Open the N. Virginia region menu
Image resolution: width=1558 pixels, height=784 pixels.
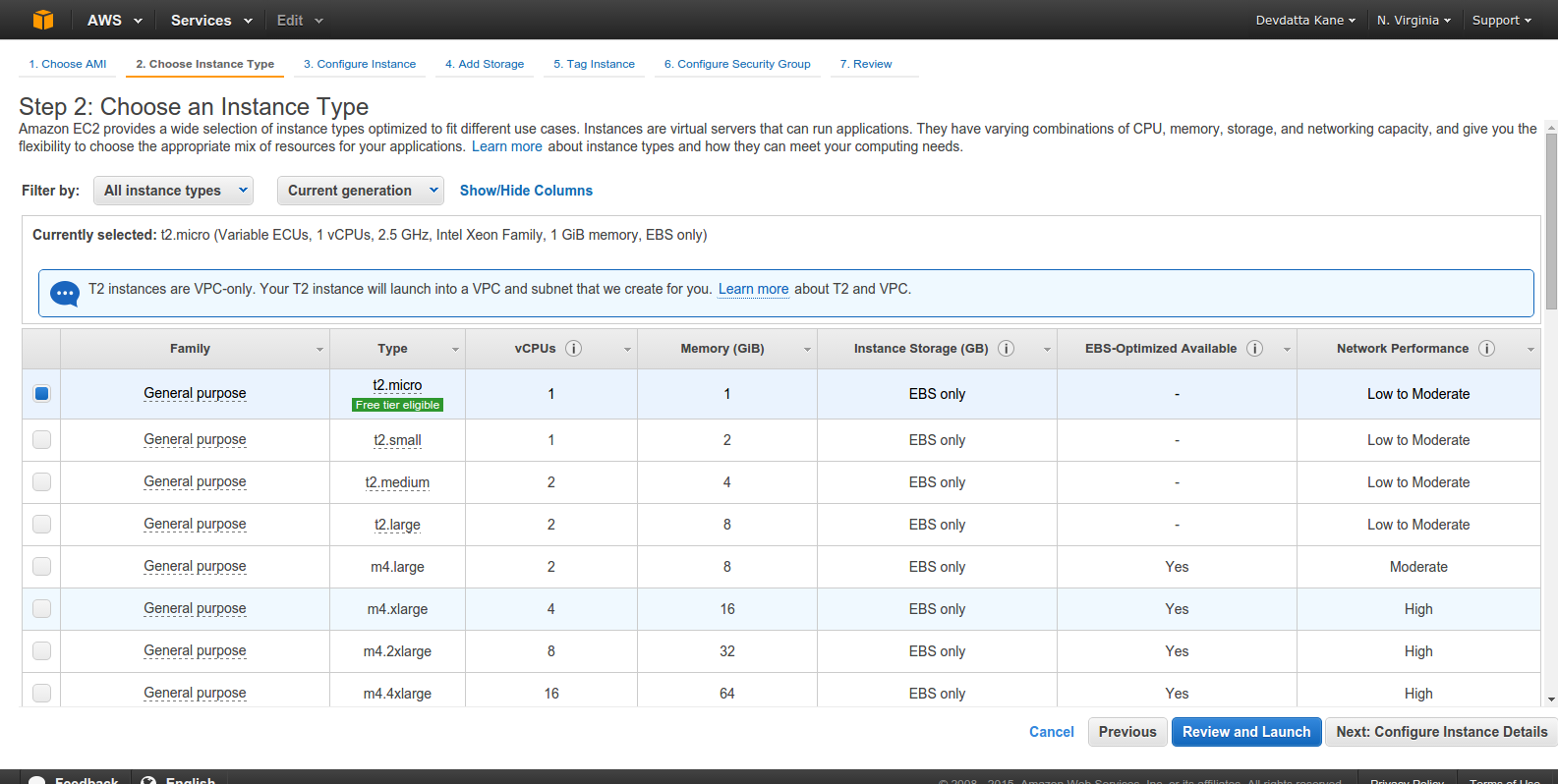pyautogui.click(x=1414, y=20)
